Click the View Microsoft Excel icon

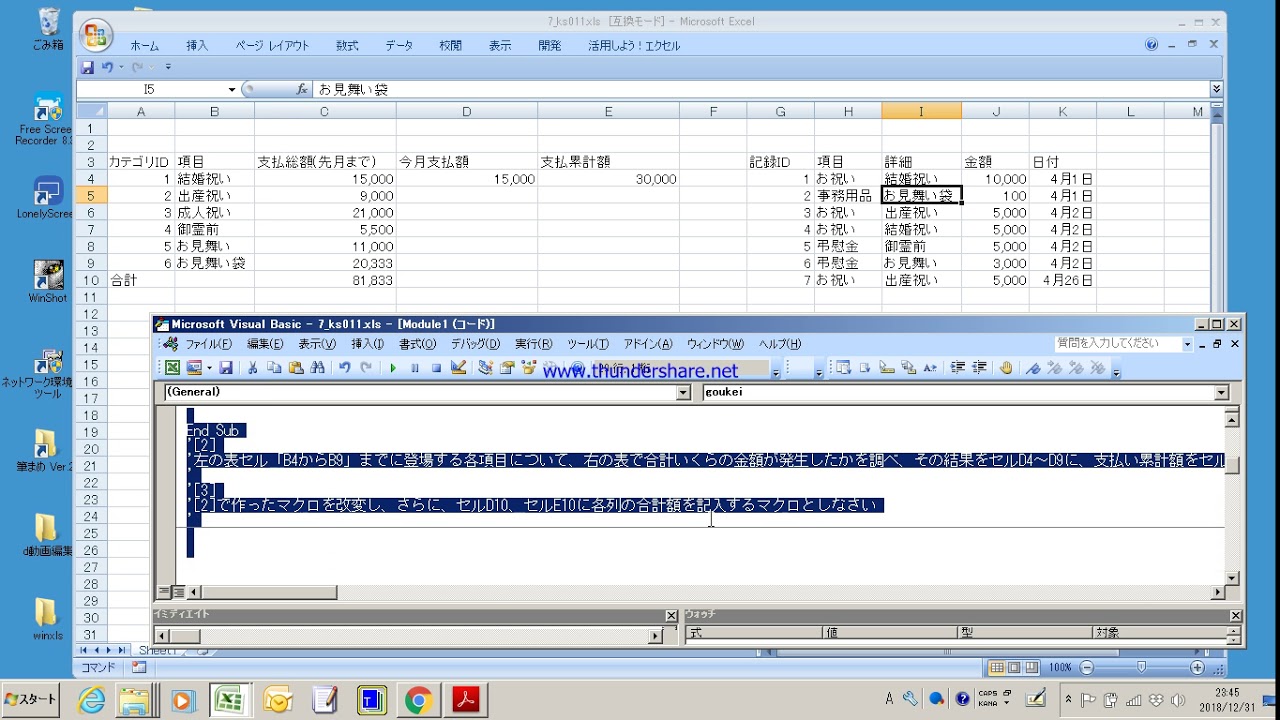click(172, 368)
